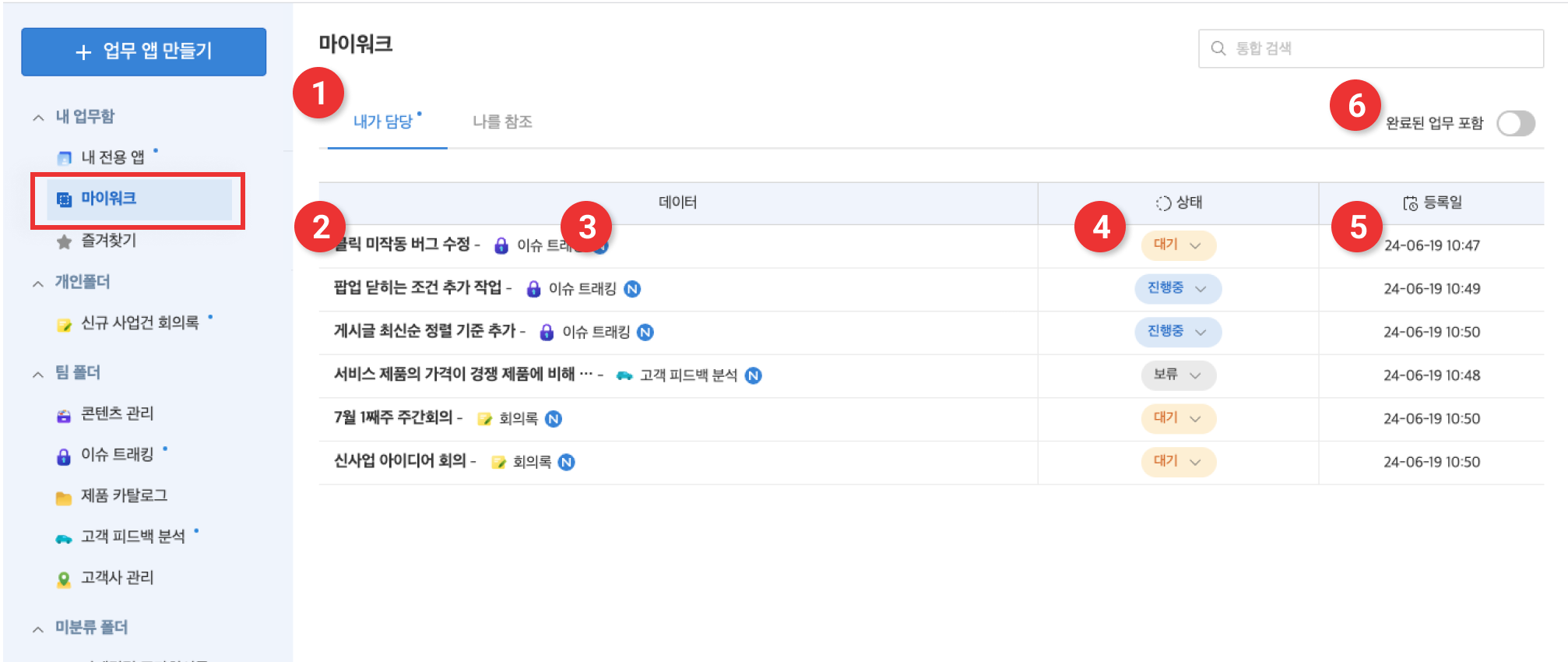Click the note icon for 신규 사업건 회의록

64,324
